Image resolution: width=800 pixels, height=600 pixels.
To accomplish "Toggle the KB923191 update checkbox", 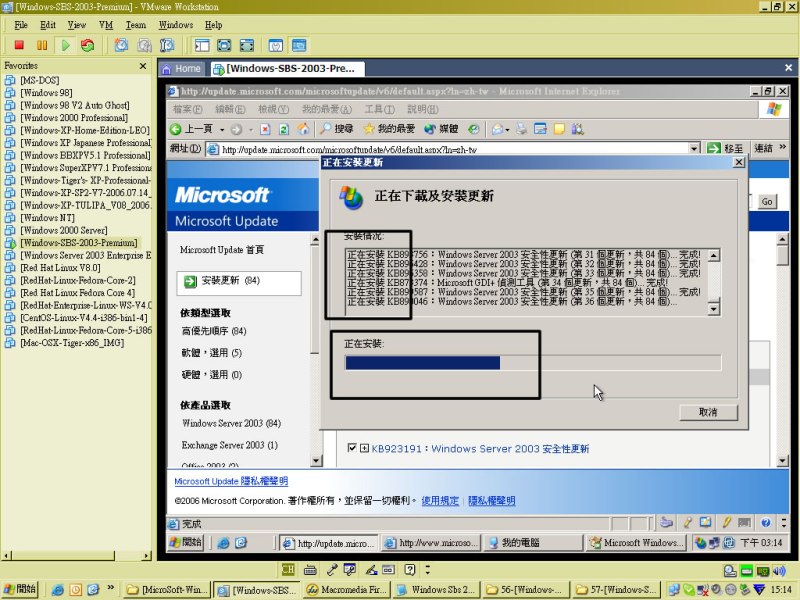I will coord(352,448).
